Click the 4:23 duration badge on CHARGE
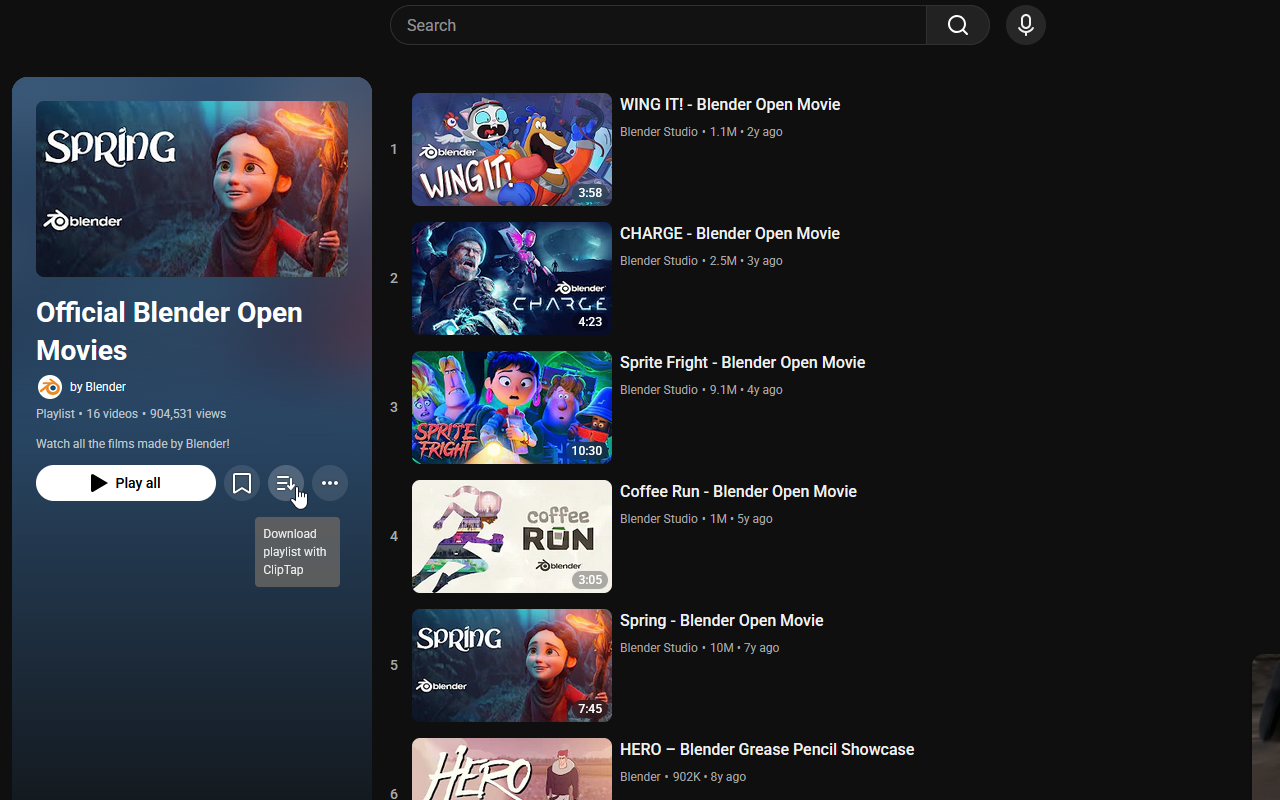 click(590, 322)
